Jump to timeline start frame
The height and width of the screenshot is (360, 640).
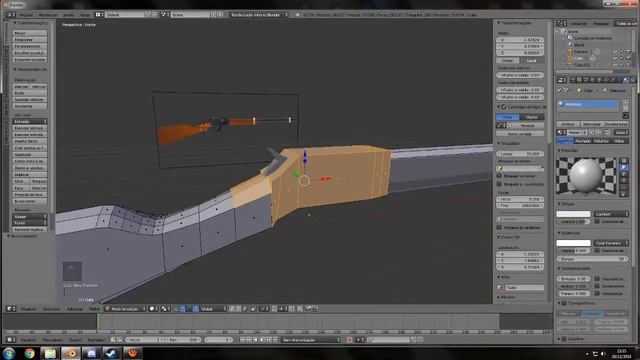point(242,340)
